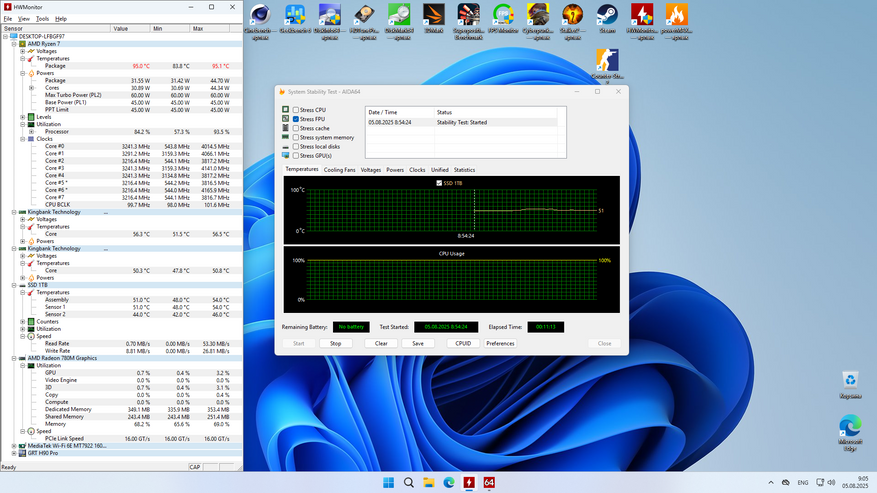This screenshot has width=877, height=493.
Task: Collapse the Clocks section in HWMonitor
Action: click(22, 139)
